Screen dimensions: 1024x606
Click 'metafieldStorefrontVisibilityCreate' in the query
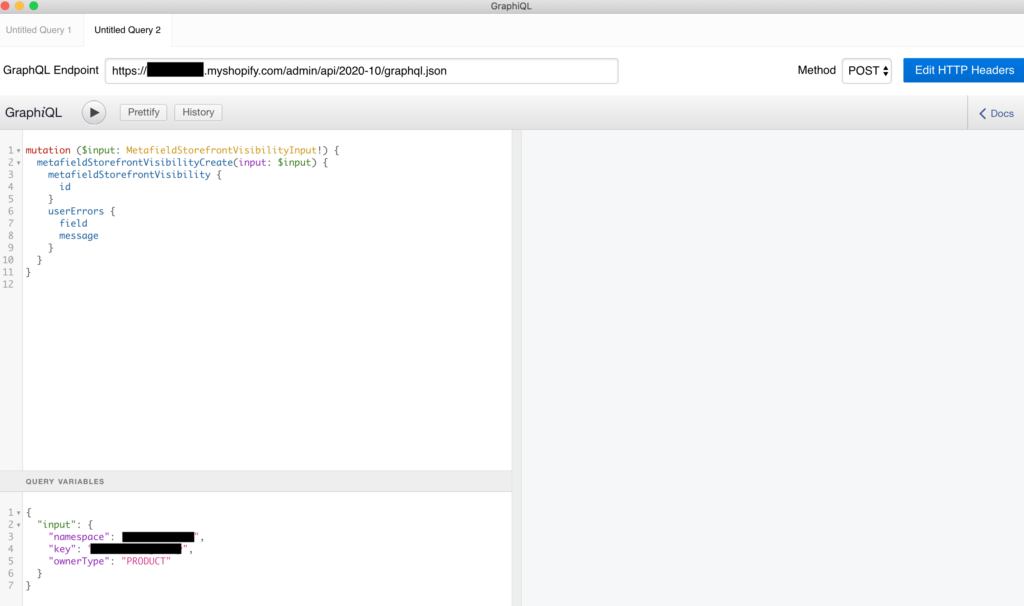click(135, 163)
